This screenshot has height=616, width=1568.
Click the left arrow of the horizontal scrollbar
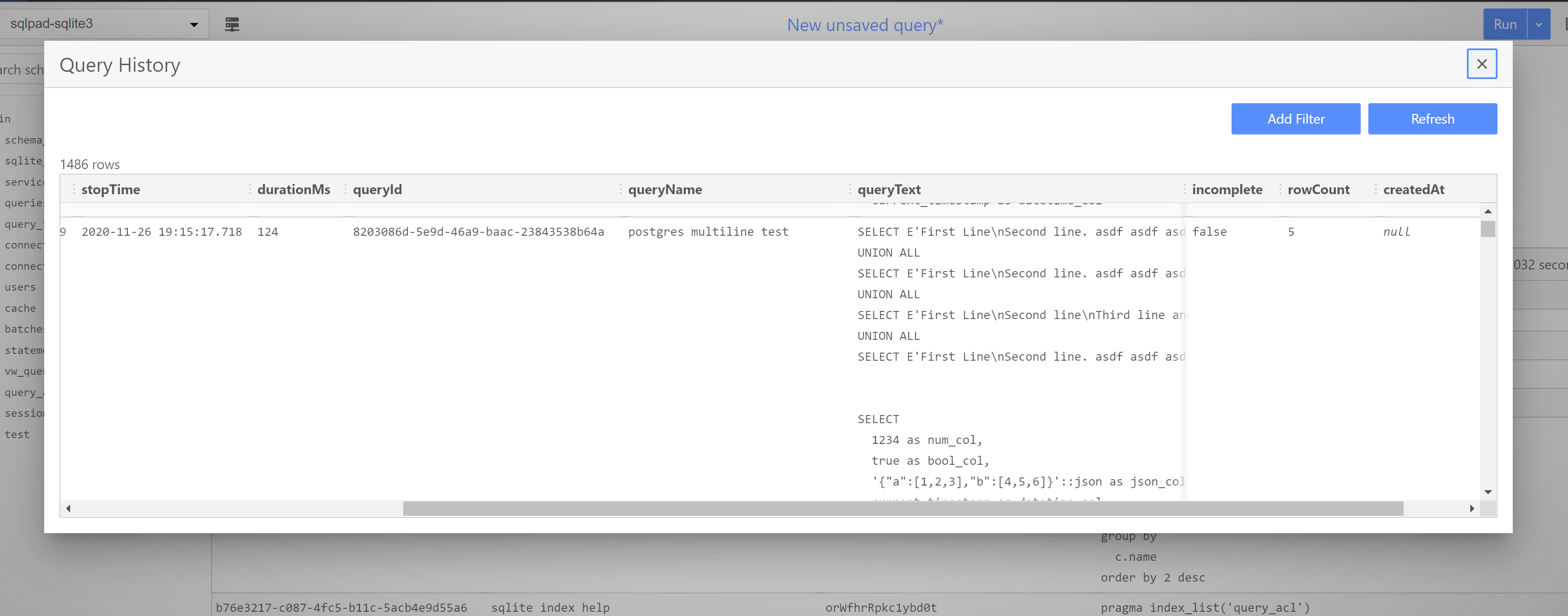(x=68, y=509)
